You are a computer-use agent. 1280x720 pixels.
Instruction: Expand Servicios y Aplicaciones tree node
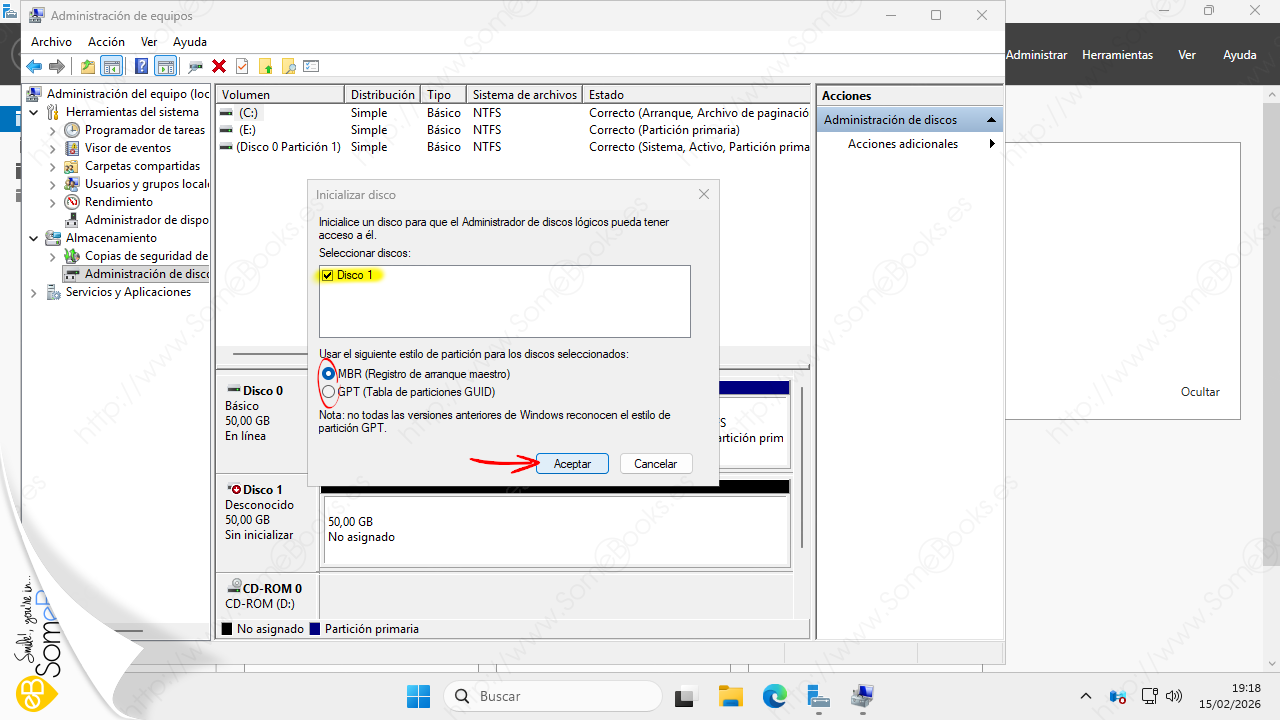tap(34, 293)
